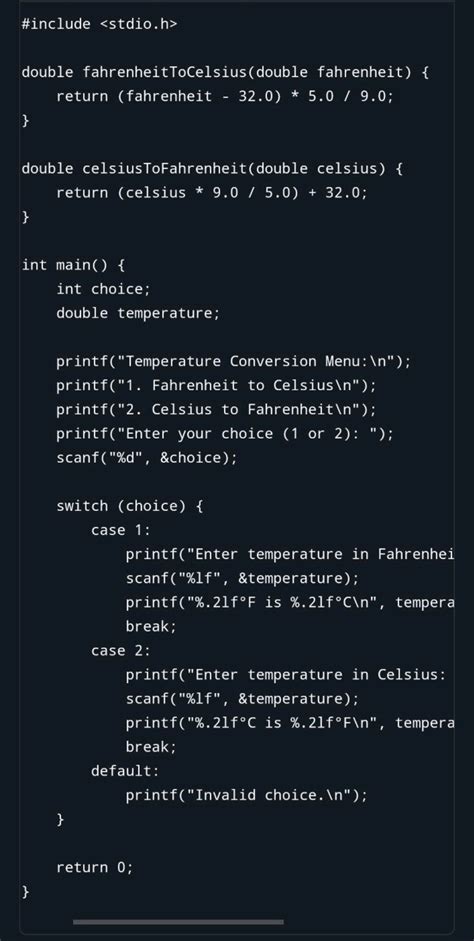Screen dimensions: 474x941
Task: Click the Invalid choice printf line
Action: (246, 795)
